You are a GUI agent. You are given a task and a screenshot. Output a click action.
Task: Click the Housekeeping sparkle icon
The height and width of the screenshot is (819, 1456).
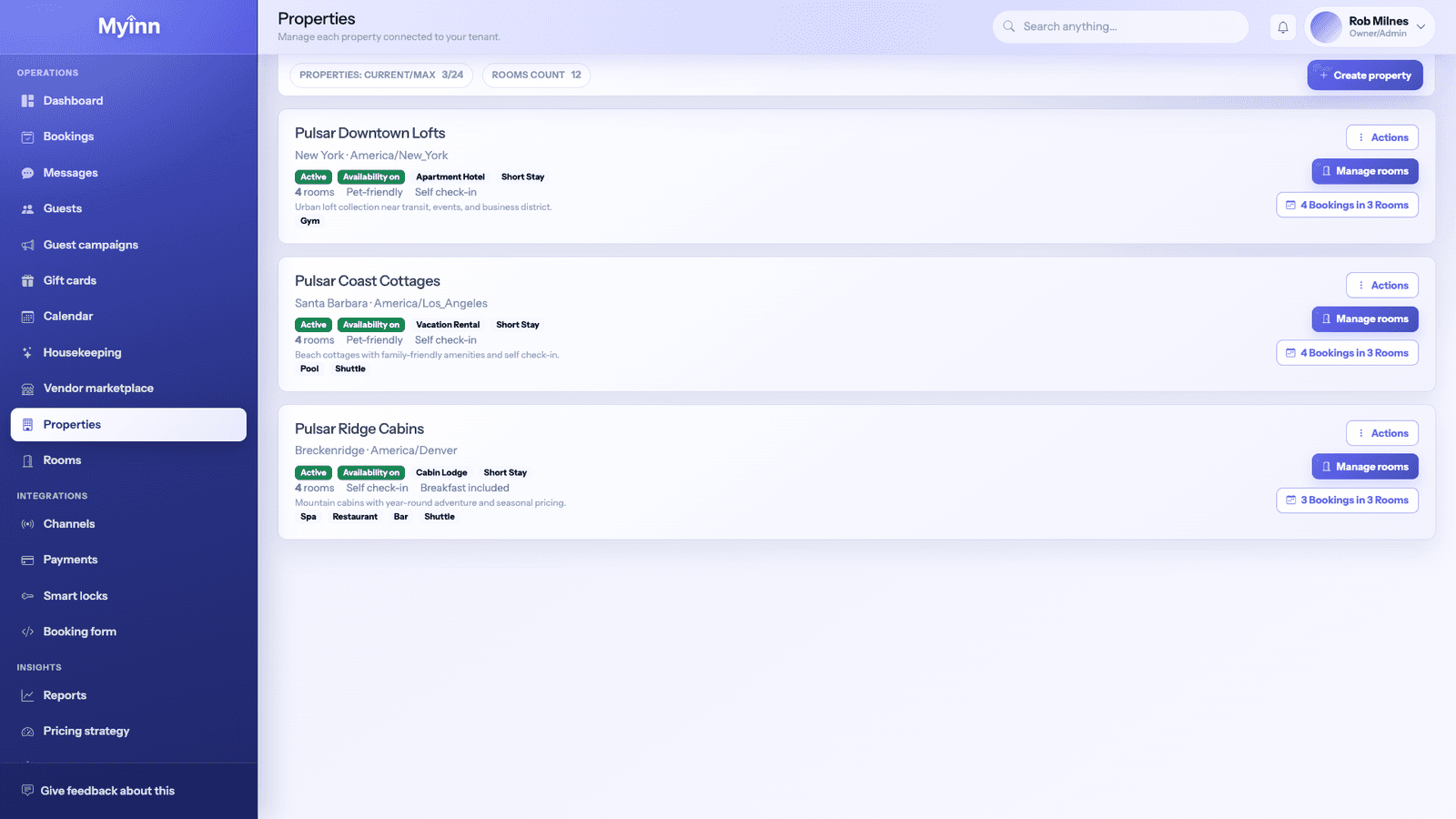click(x=27, y=352)
